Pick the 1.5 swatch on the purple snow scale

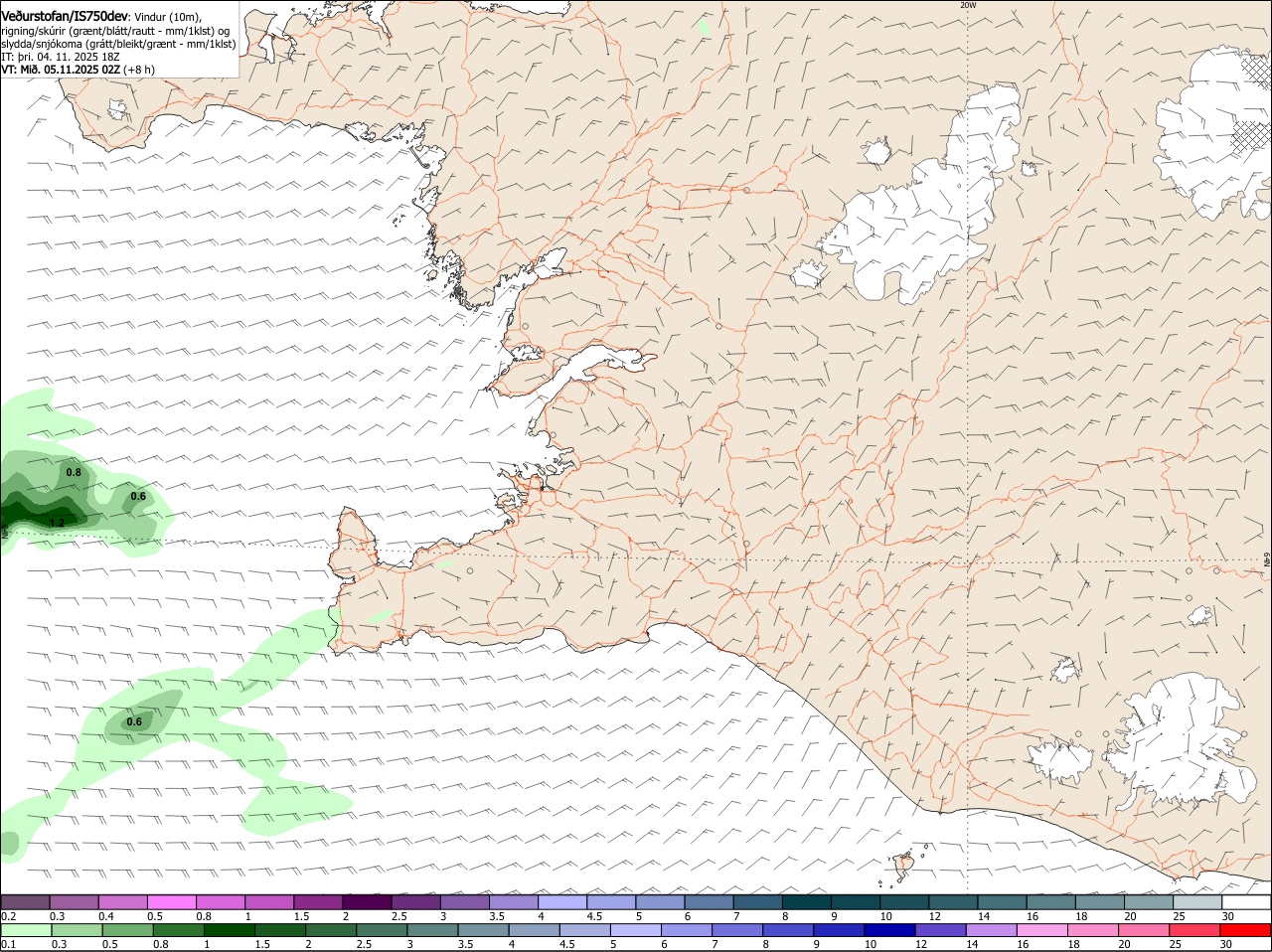(x=318, y=902)
